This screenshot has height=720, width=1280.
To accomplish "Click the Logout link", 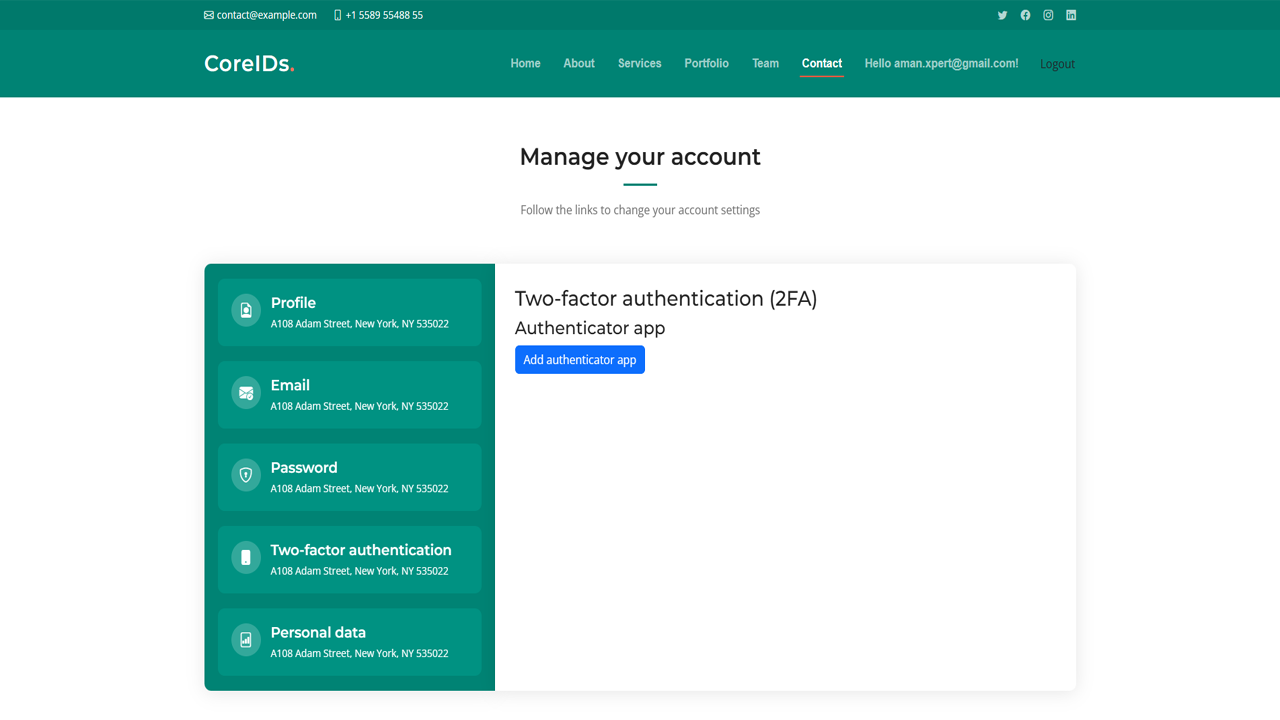I will (x=1057, y=64).
